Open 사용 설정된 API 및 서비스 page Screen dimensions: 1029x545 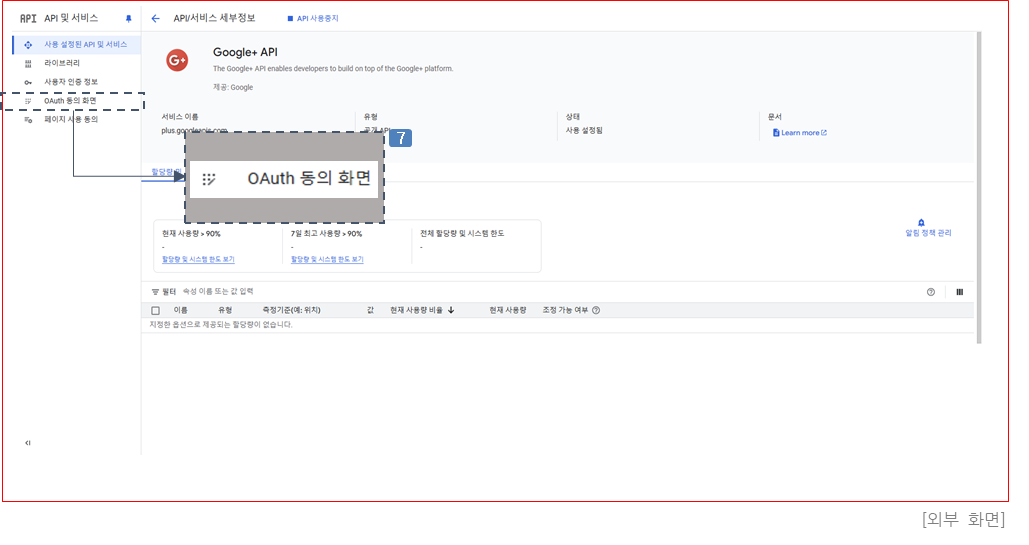coord(86,45)
